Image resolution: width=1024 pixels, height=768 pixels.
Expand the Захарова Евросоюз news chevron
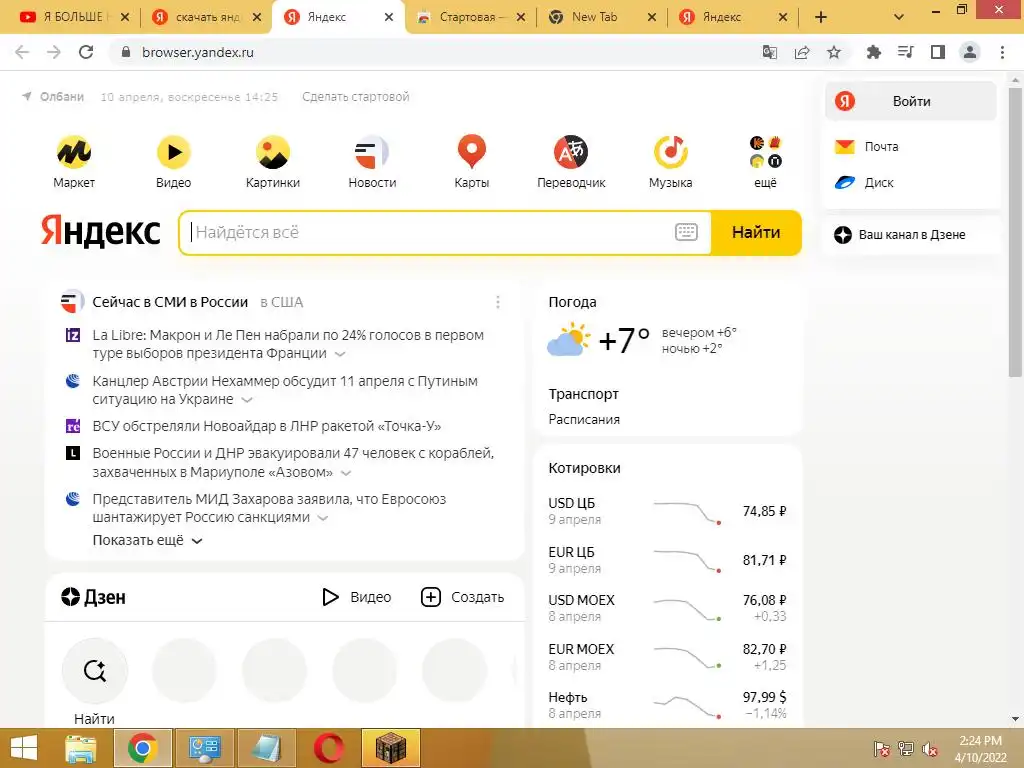(323, 518)
